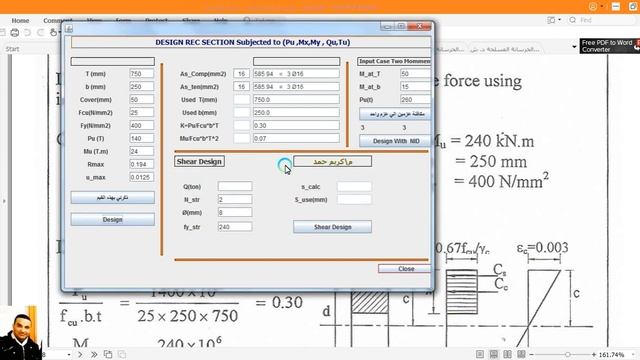Open the ribbon layout options icon

pos(551,20)
